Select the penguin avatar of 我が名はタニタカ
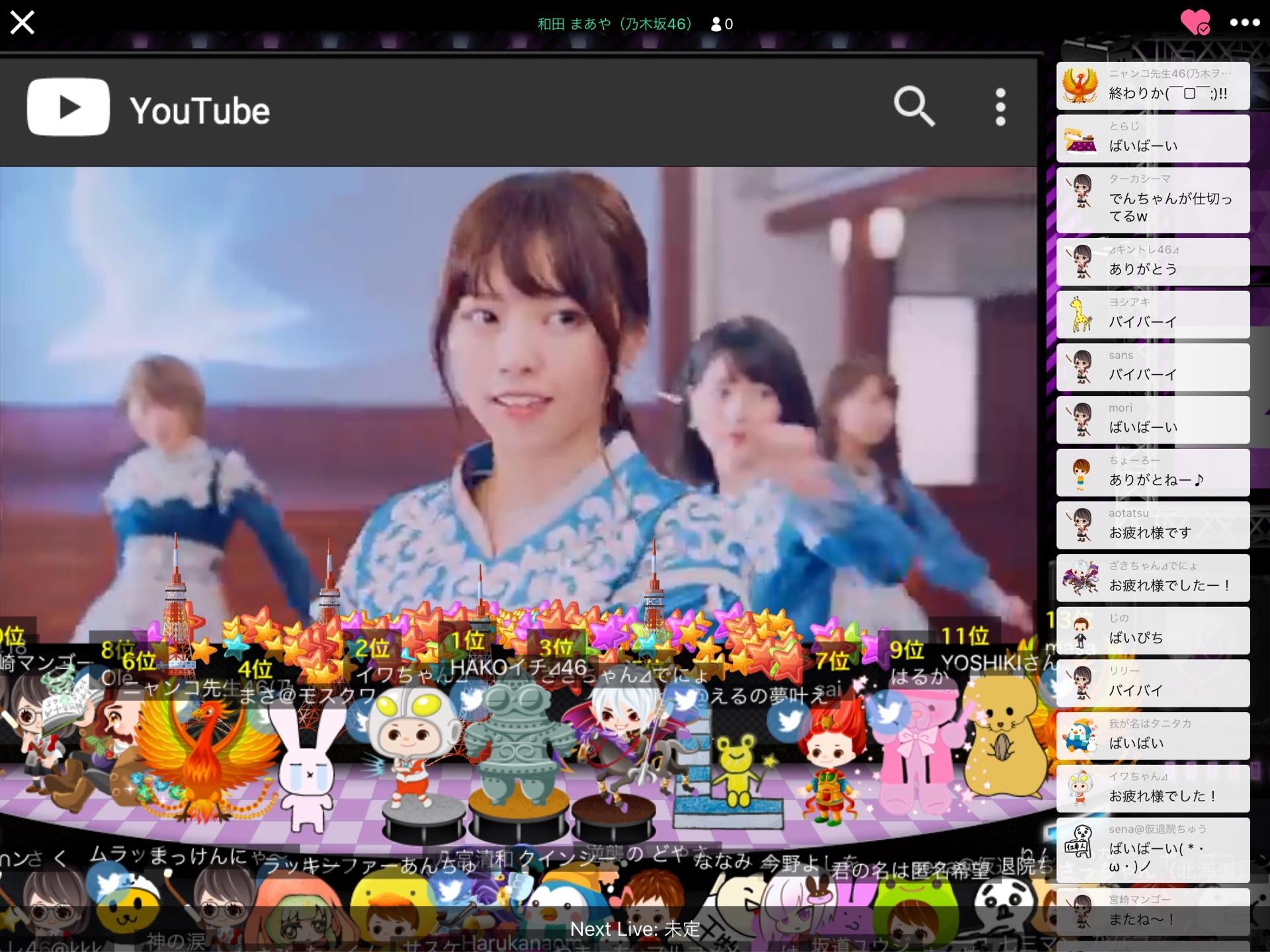The width and height of the screenshot is (1270, 952). pos(1080,736)
